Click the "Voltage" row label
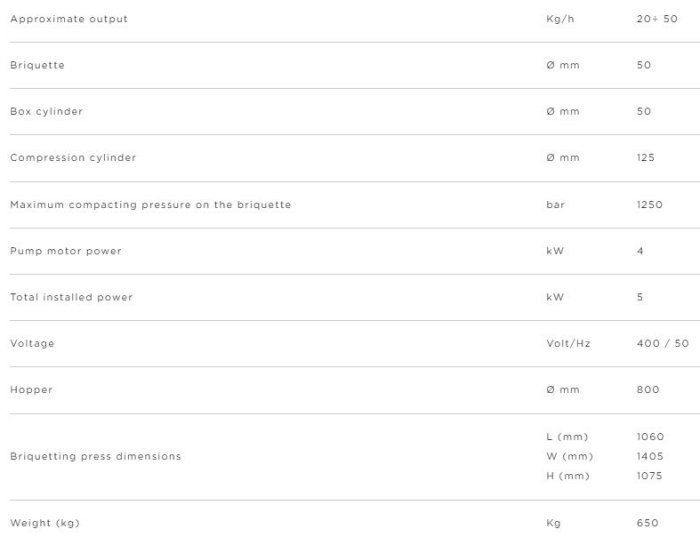This screenshot has height=537, width=700. click(x=32, y=343)
